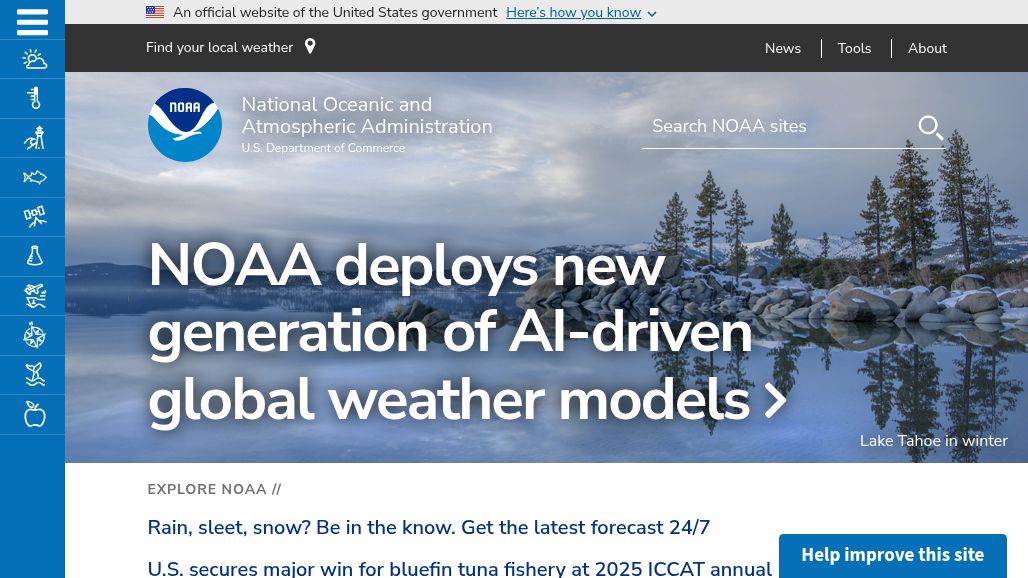Open the climate thermometer icon in sidebar
The width and height of the screenshot is (1028, 578).
(x=33, y=98)
